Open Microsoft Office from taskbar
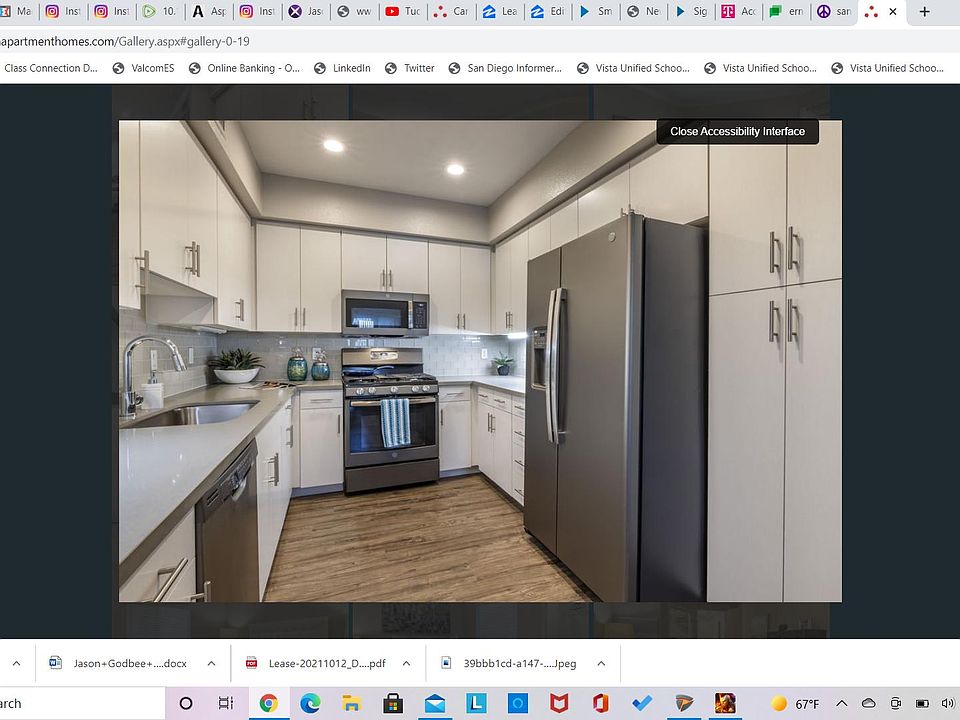The width and height of the screenshot is (960, 720). pos(601,703)
